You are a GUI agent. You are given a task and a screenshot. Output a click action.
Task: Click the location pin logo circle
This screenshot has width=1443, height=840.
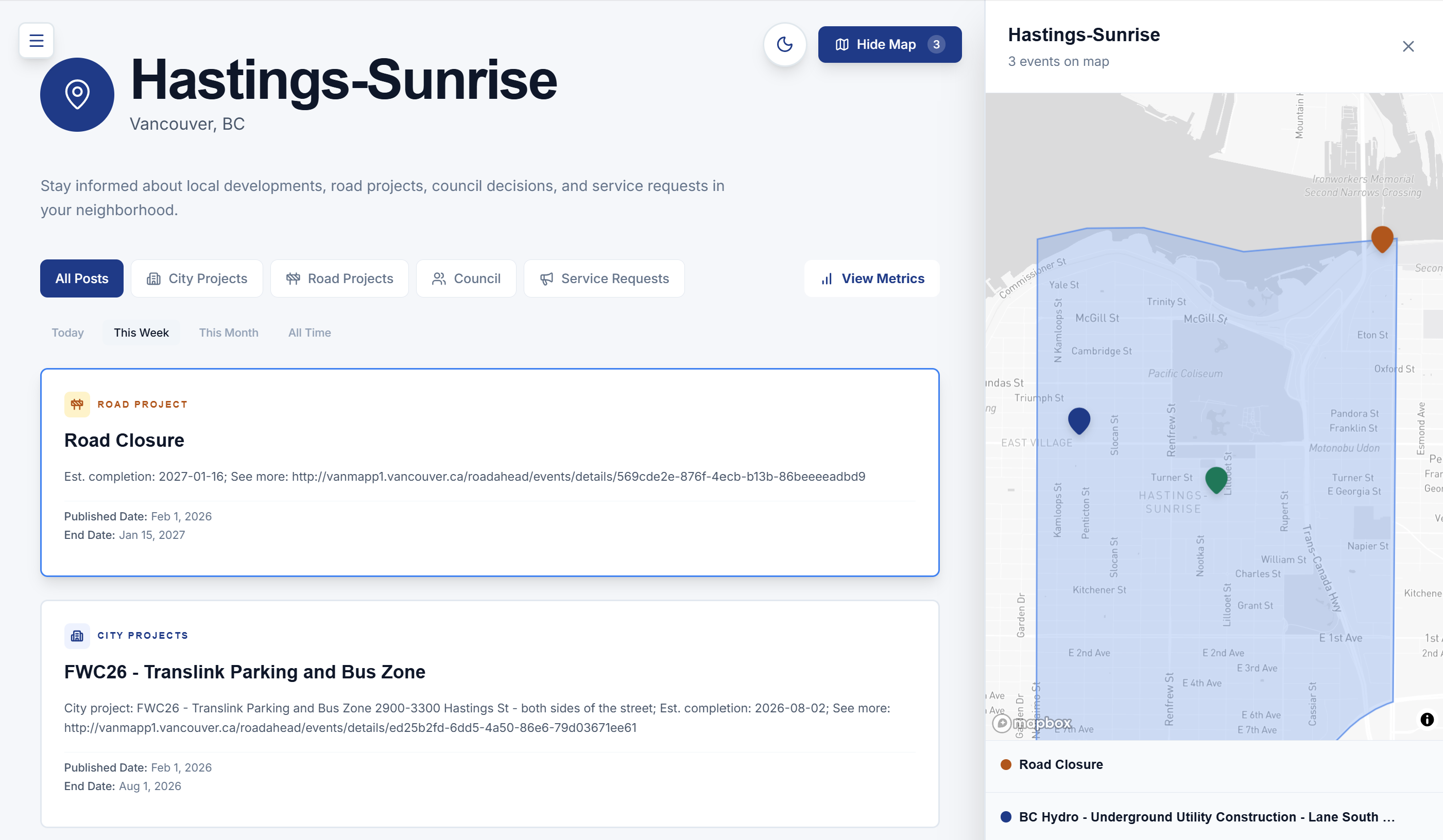tap(77, 94)
